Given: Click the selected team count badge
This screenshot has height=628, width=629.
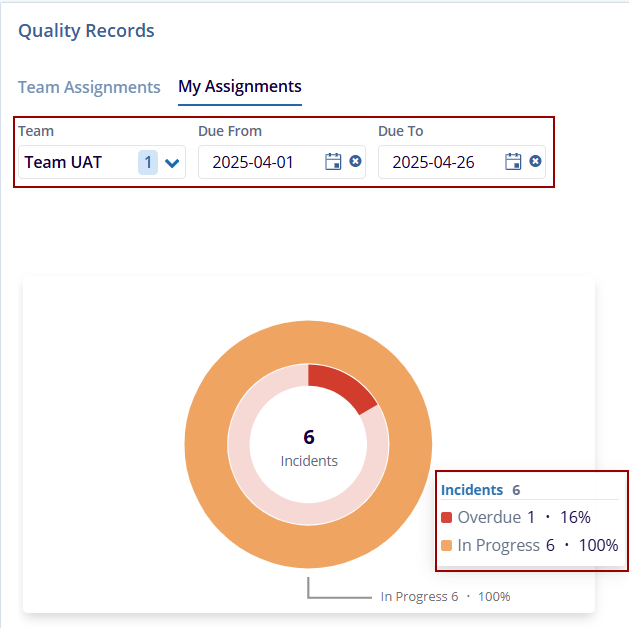Looking at the screenshot, I should 148,162.
